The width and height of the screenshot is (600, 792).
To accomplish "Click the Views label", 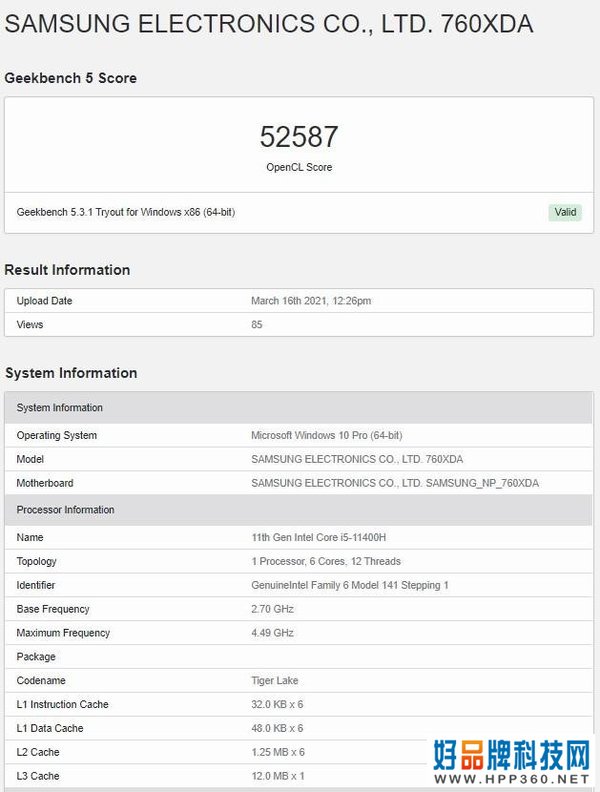I will pos(30,324).
